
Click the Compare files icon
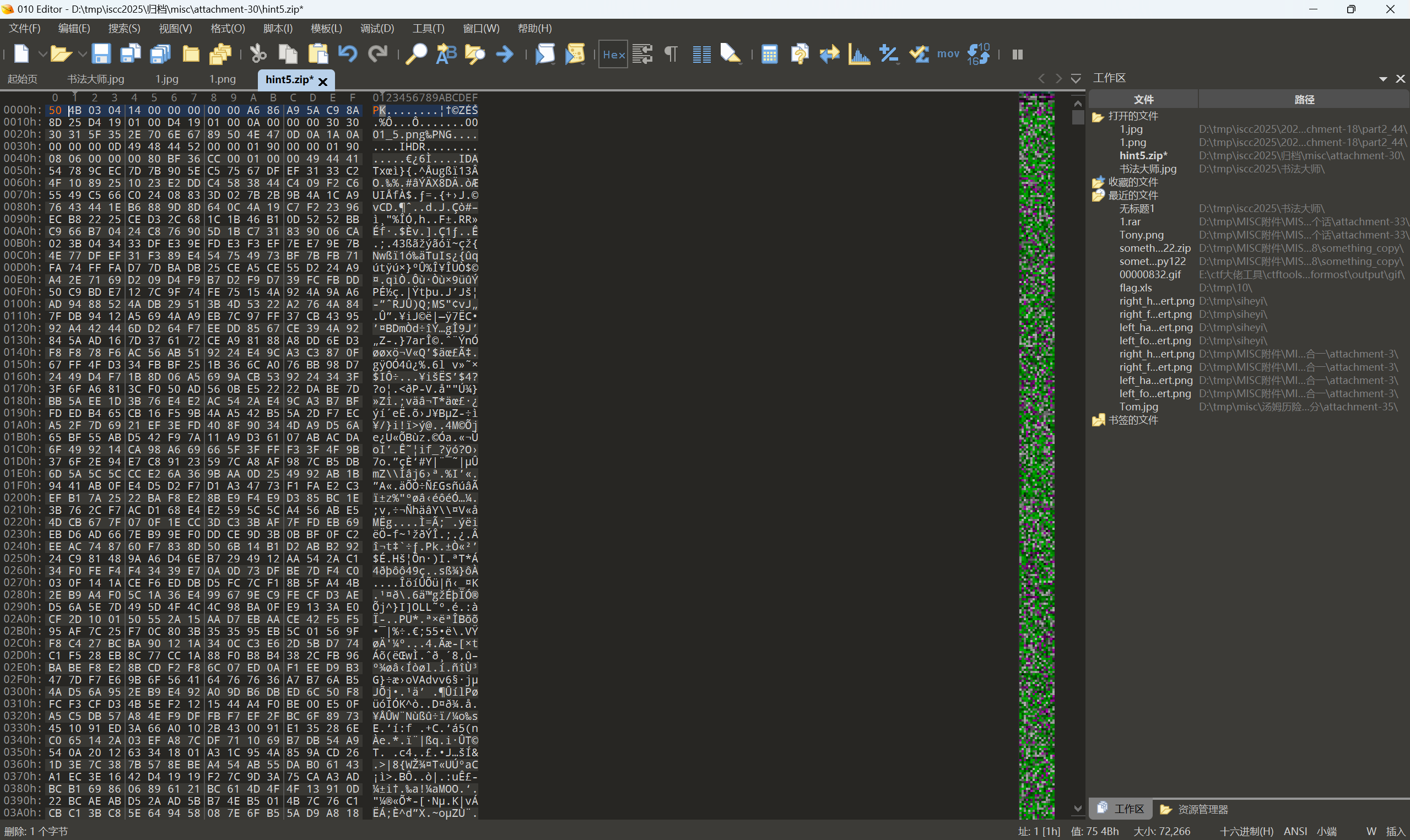pos(800,55)
